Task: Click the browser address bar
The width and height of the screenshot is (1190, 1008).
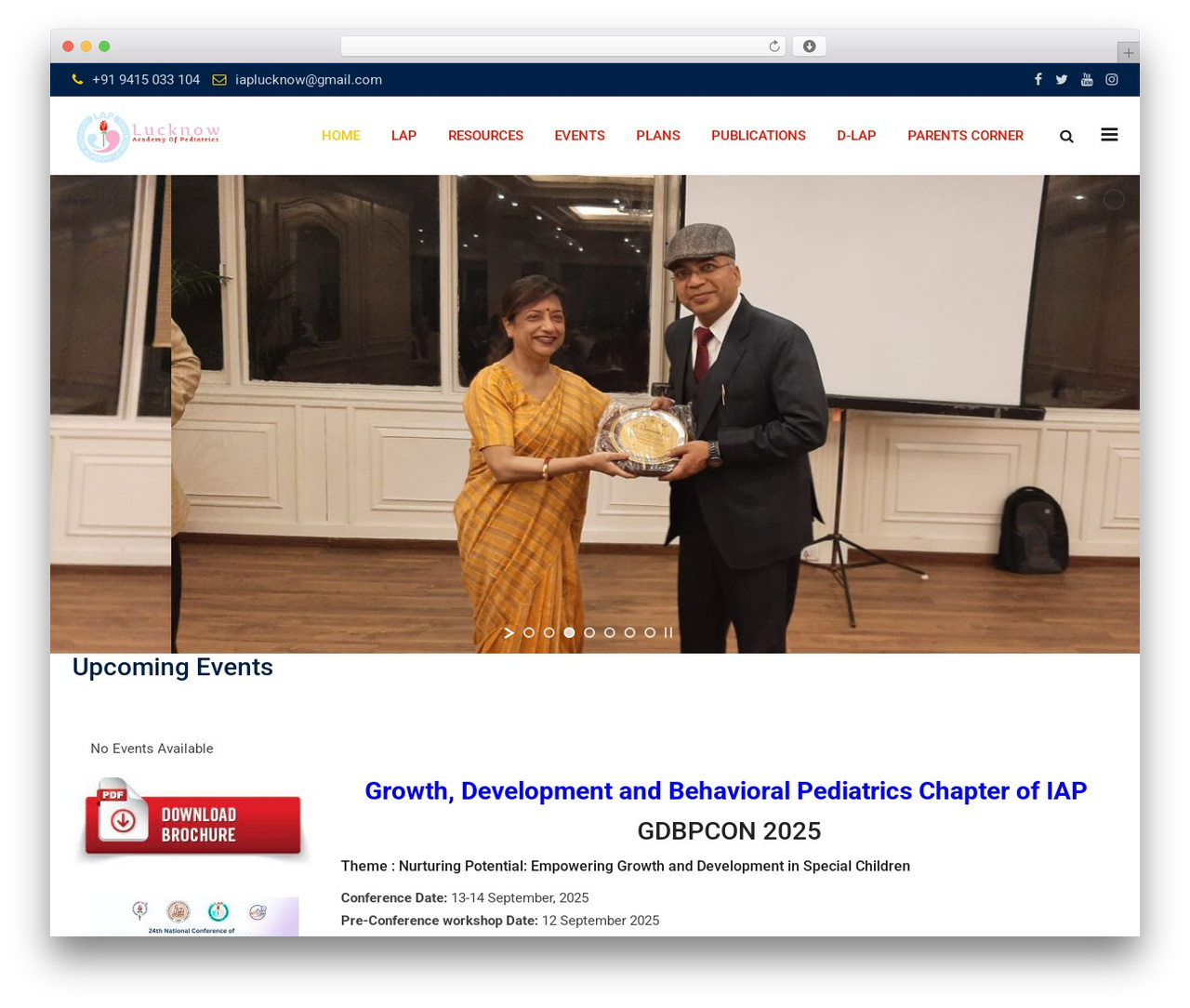Action: (x=563, y=46)
